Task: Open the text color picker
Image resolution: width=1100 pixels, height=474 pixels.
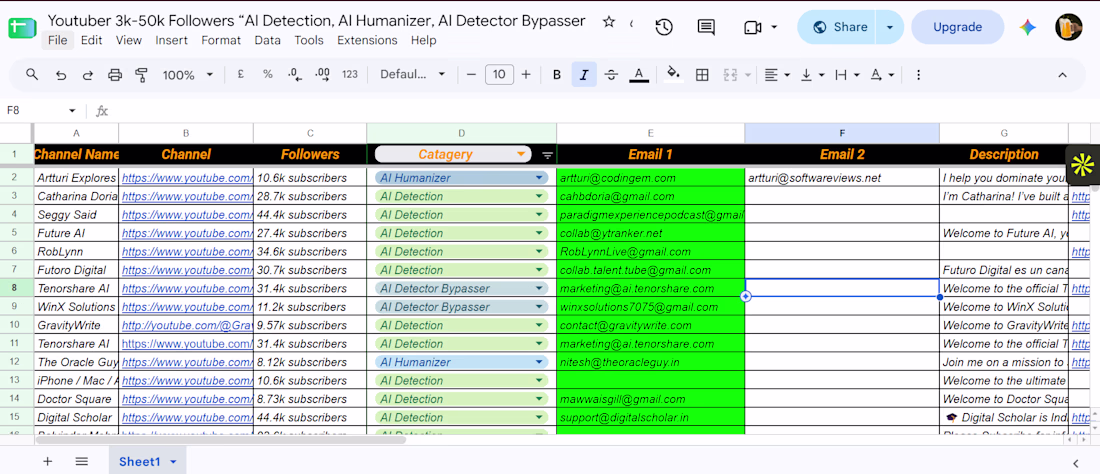Action: coord(638,74)
